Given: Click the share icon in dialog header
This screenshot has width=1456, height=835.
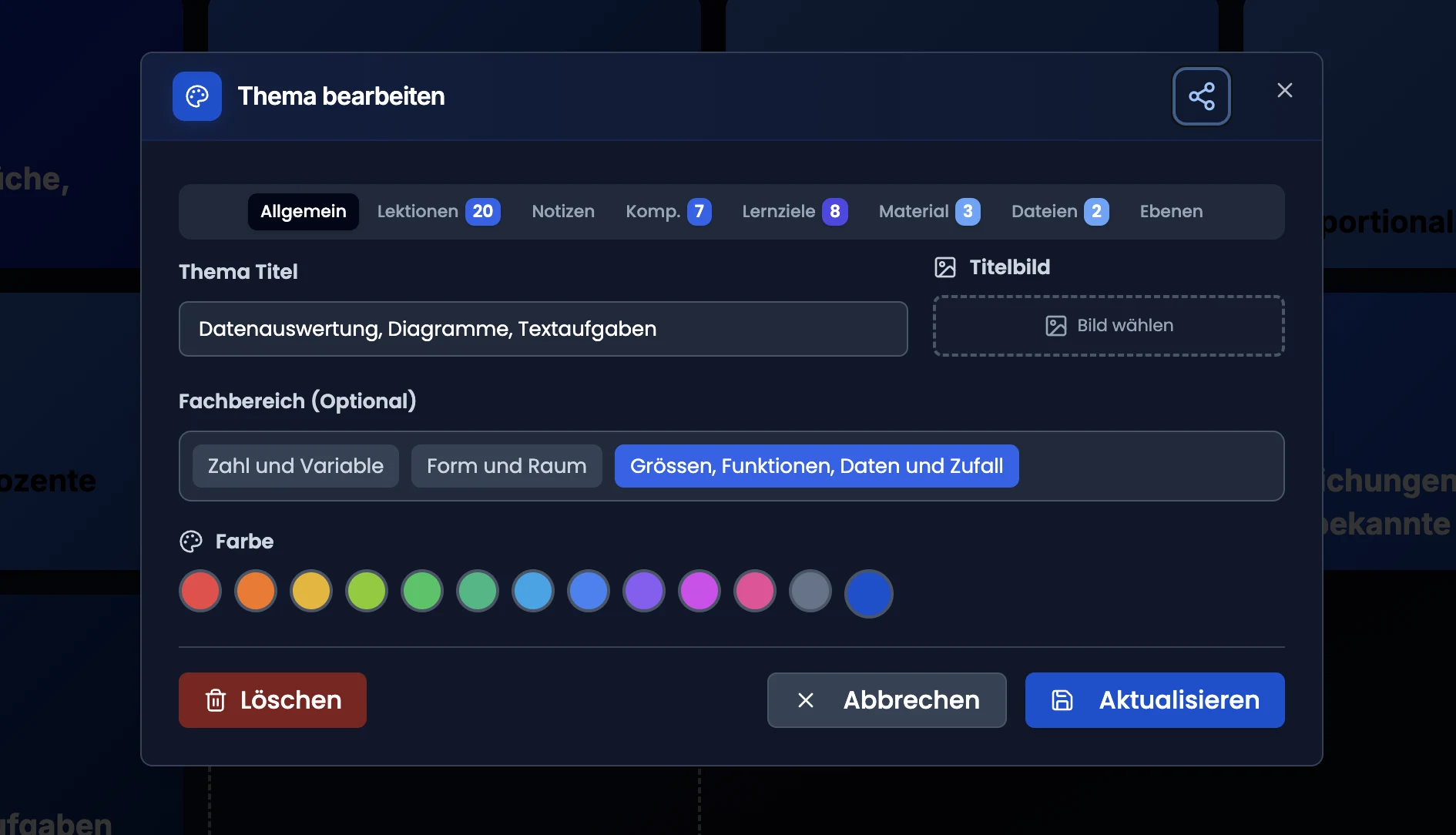Looking at the screenshot, I should click(x=1201, y=96).
